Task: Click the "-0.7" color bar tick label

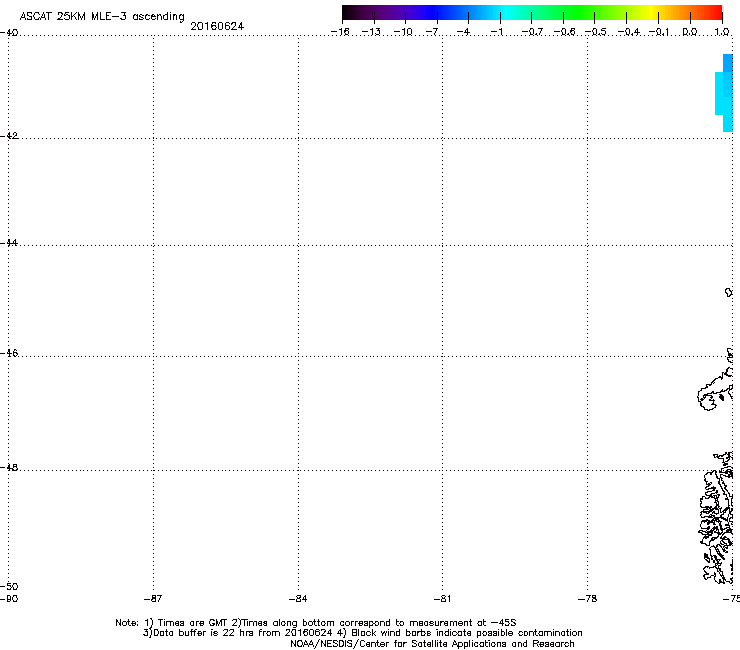Action: point(532,32)
